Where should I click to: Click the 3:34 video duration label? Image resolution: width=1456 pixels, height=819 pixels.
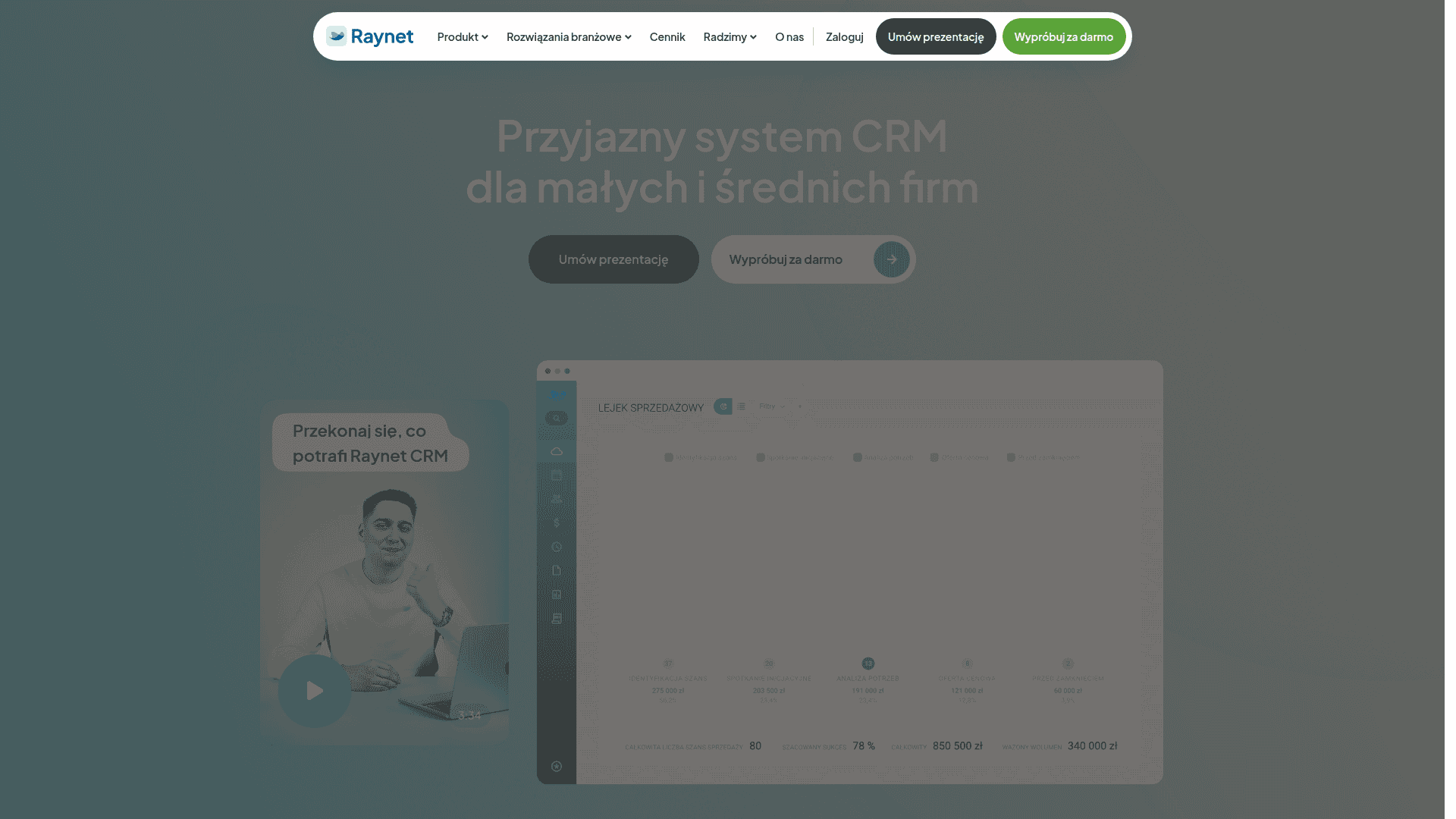469,715
